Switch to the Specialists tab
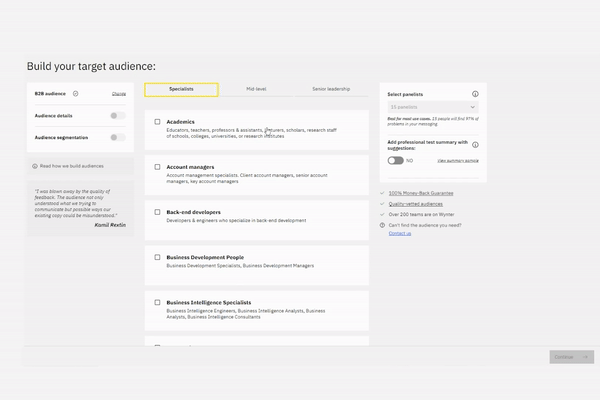The width and height of the screenshot is (600, 400). point(181,90)
